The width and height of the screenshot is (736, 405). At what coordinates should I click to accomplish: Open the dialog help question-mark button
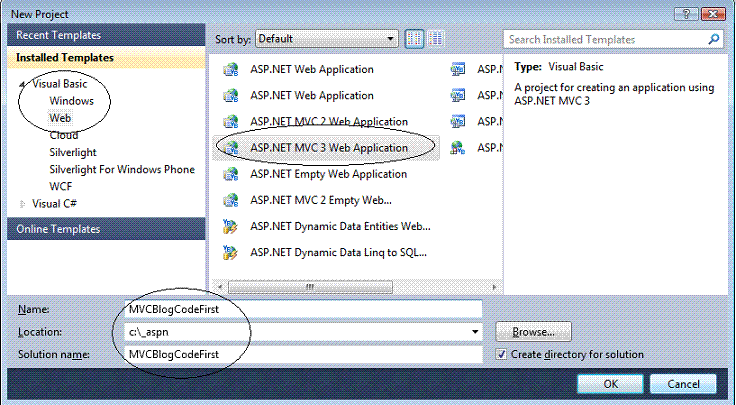(x=686, y=14)
